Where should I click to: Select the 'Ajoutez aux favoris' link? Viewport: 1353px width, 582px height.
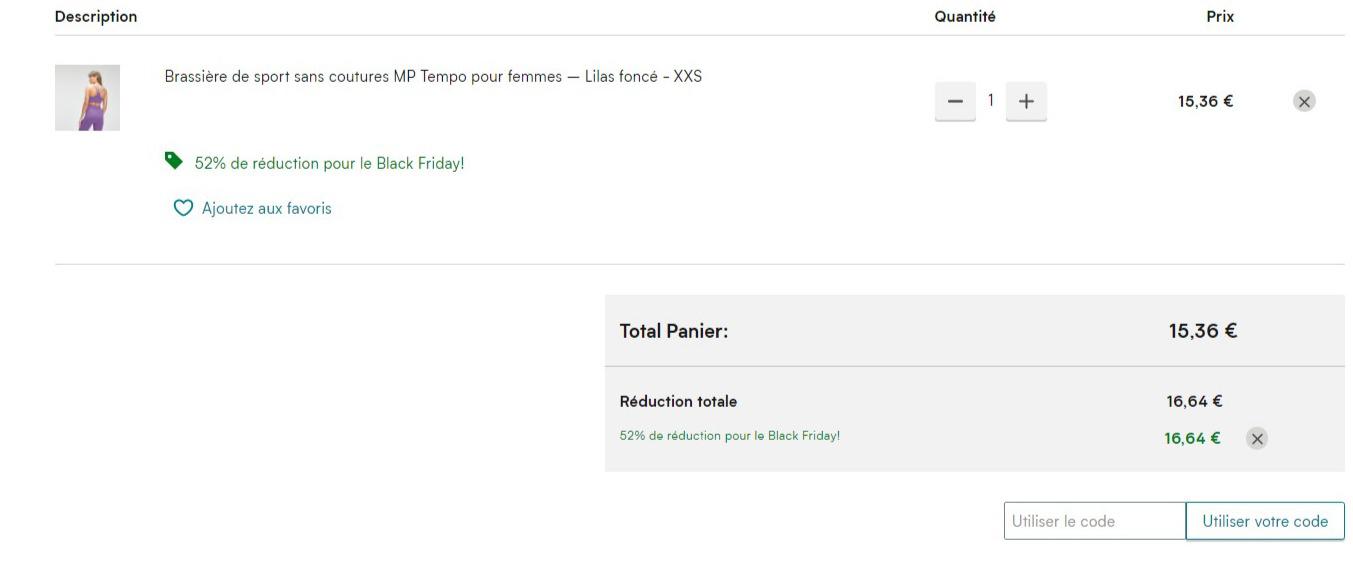point(266,208)
